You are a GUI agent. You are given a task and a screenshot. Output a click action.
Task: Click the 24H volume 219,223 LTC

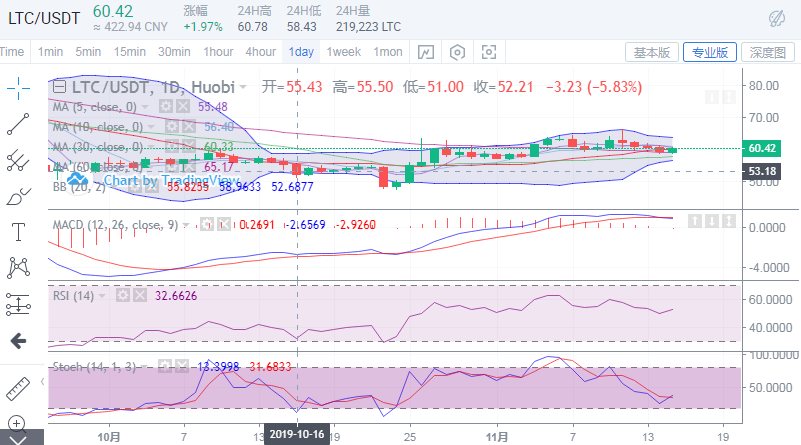pyautogui.click(x=368, y=27)
